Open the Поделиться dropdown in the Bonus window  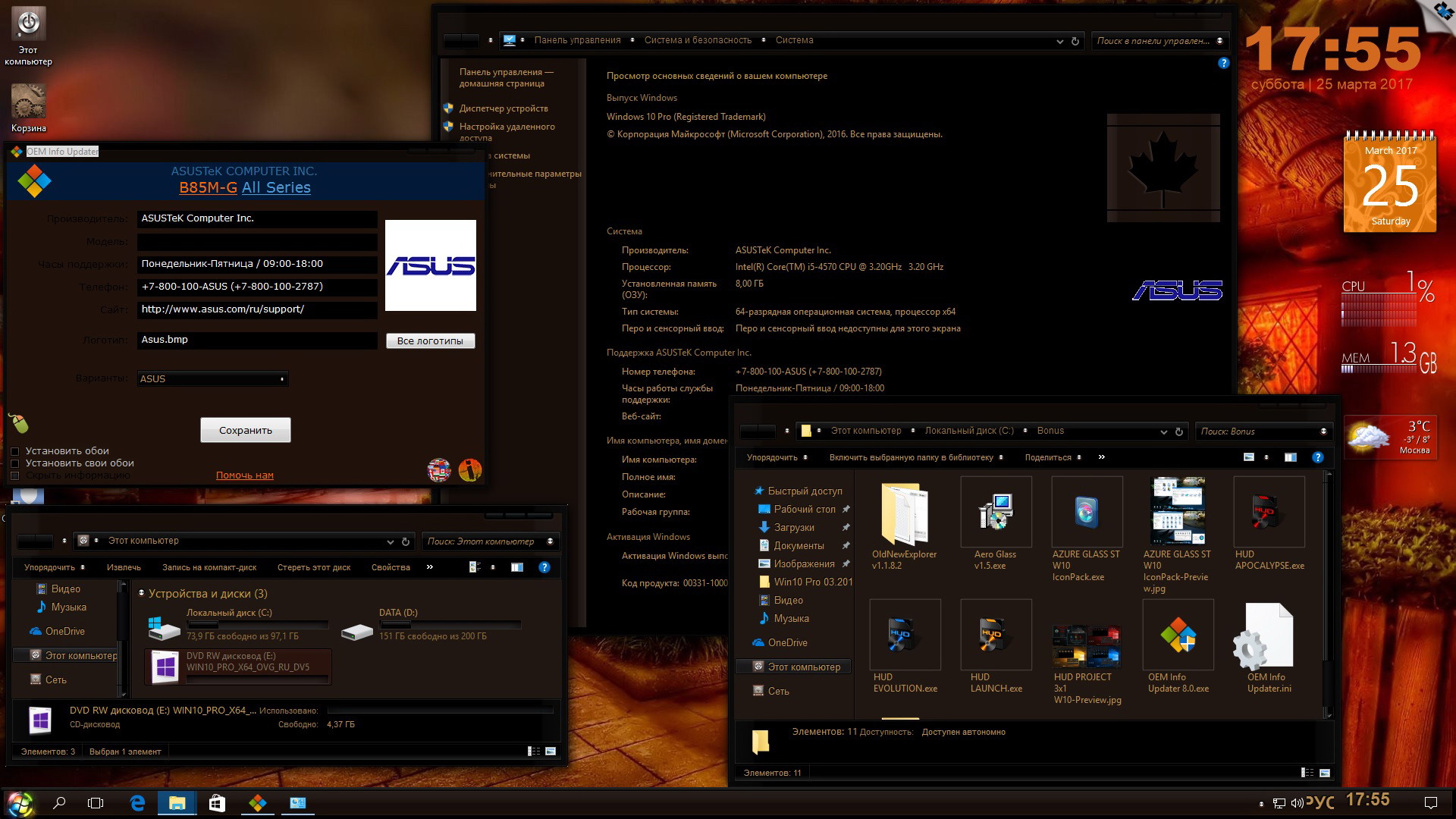click(1053, 457)
